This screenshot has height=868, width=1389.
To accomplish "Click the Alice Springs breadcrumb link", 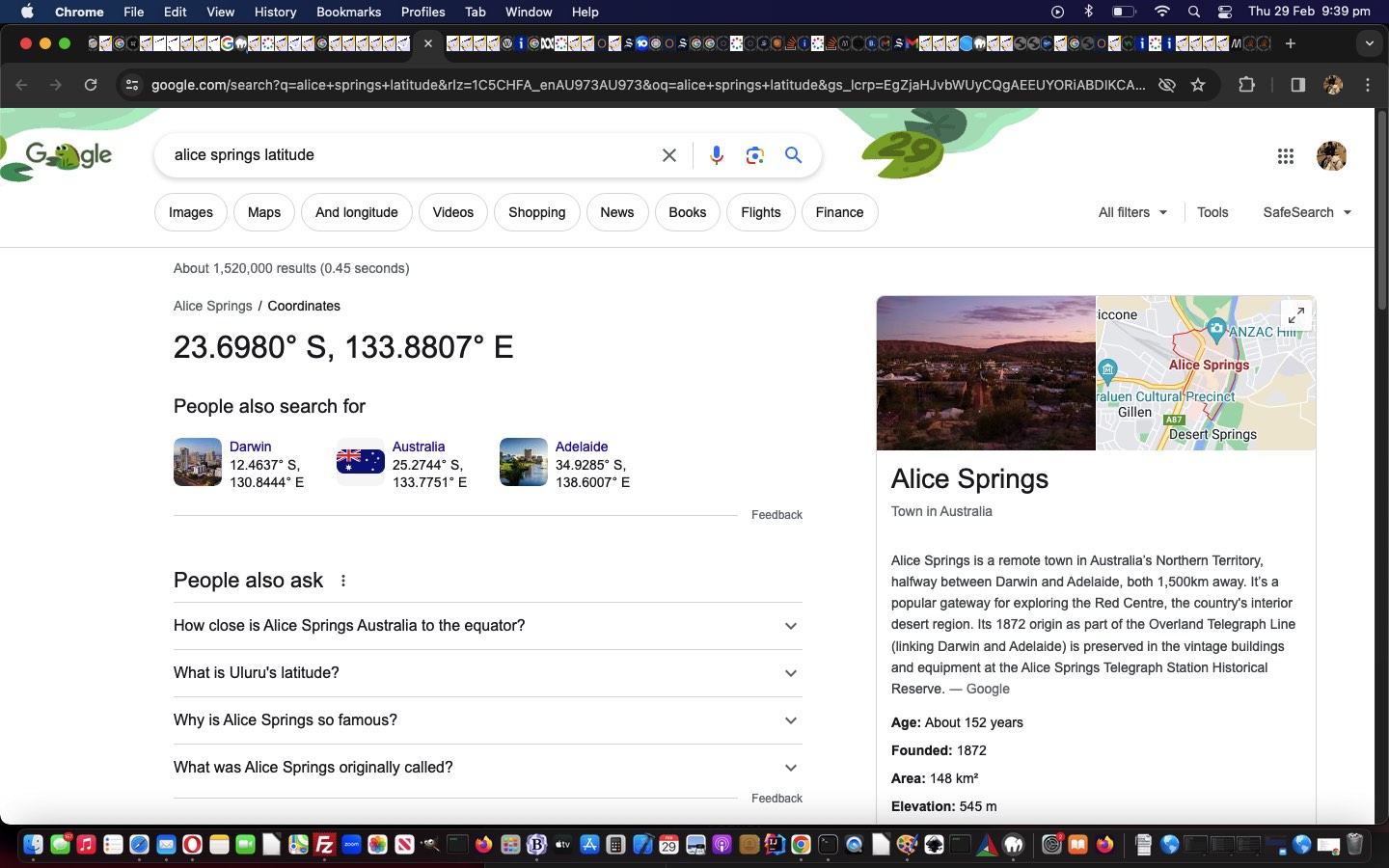I will [212, 306].
